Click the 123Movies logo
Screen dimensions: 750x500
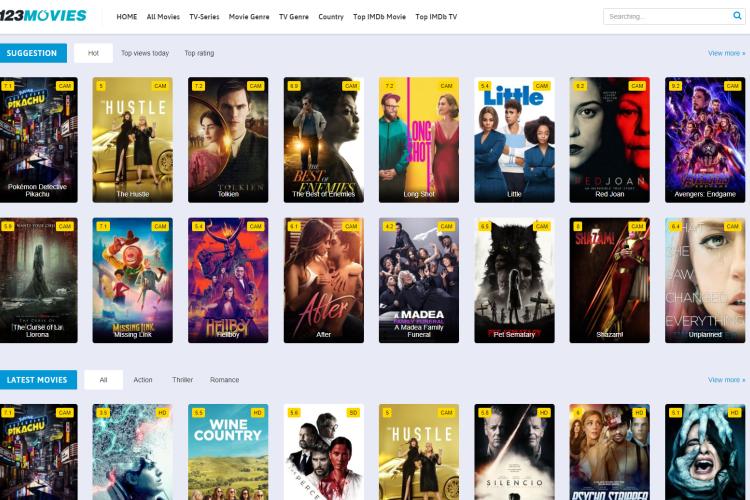click(x=43, y=16)
